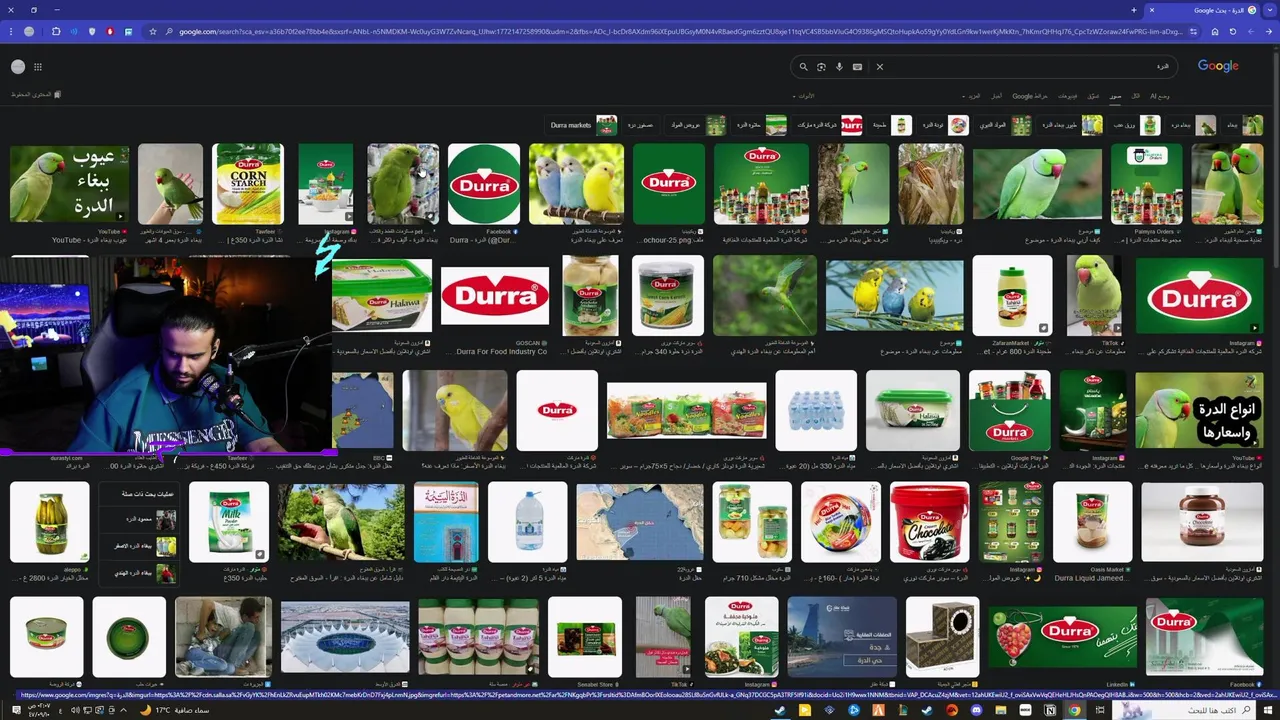Open the chocolate spread jar image
The width and height of the screenshot is (1280, 720).
coord(1202,522)
